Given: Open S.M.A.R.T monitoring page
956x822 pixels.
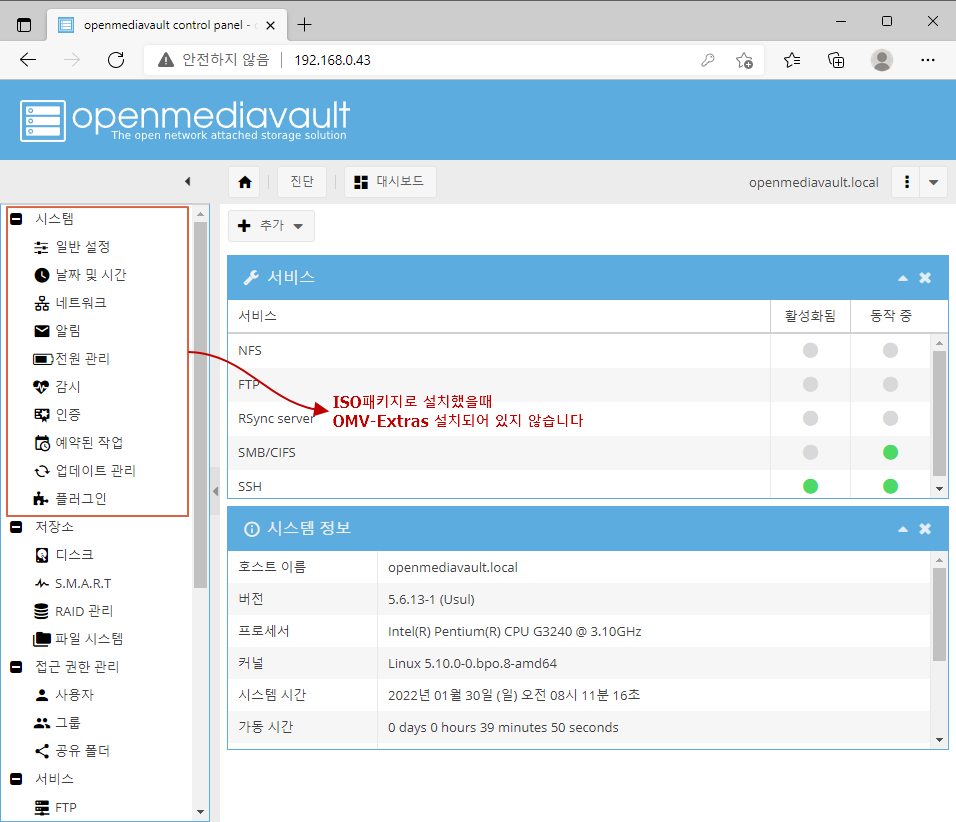Looking at the screenshot, I should coord(73,584).
